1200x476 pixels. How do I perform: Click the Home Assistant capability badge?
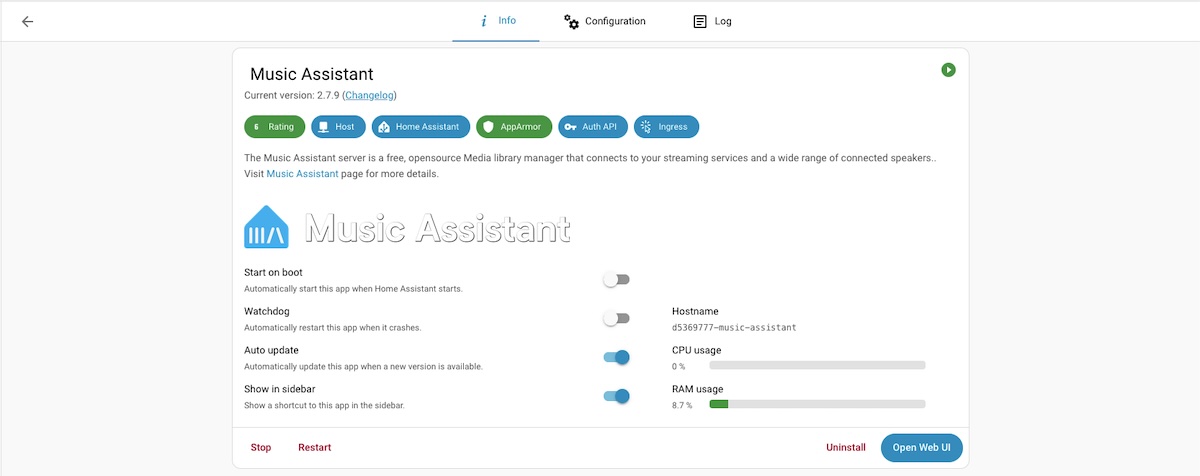(420, 127)
